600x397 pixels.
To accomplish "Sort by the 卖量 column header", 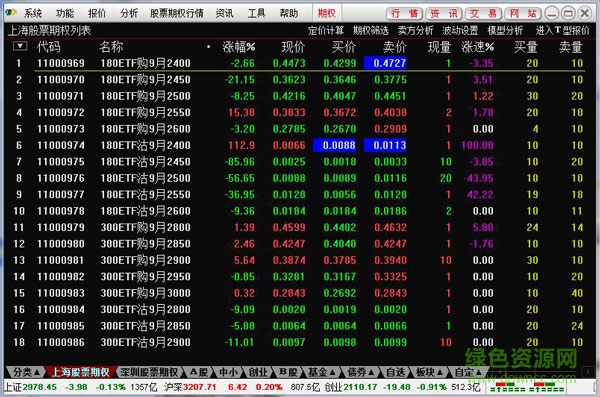I will coord(571,47).
